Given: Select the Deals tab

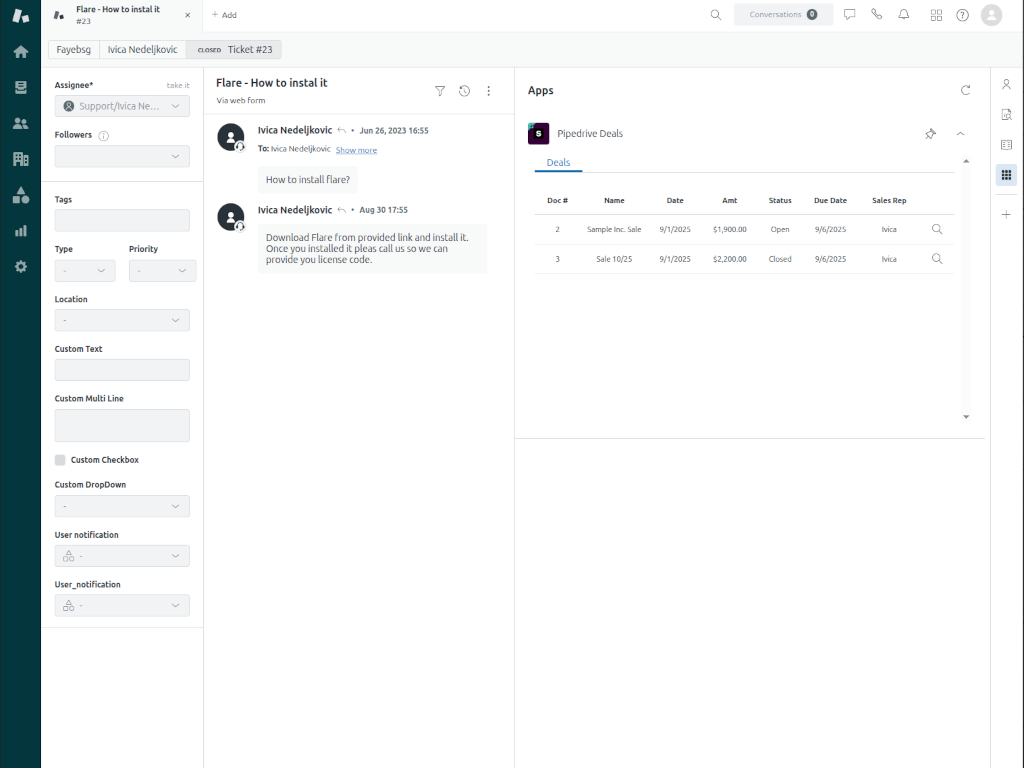Looking at the screenshot, I should tap(558, 162).
